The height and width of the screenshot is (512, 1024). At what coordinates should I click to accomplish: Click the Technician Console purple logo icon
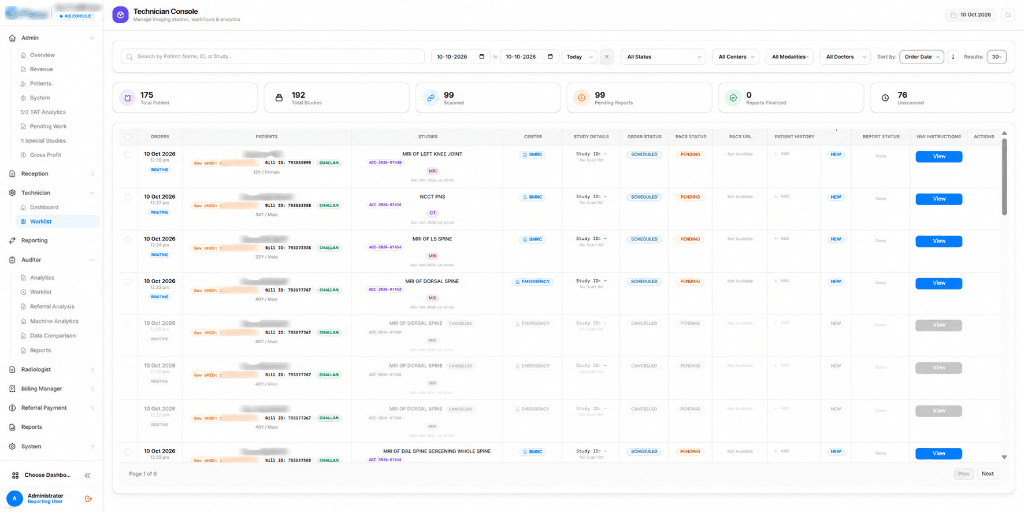(x=120, y=15)
